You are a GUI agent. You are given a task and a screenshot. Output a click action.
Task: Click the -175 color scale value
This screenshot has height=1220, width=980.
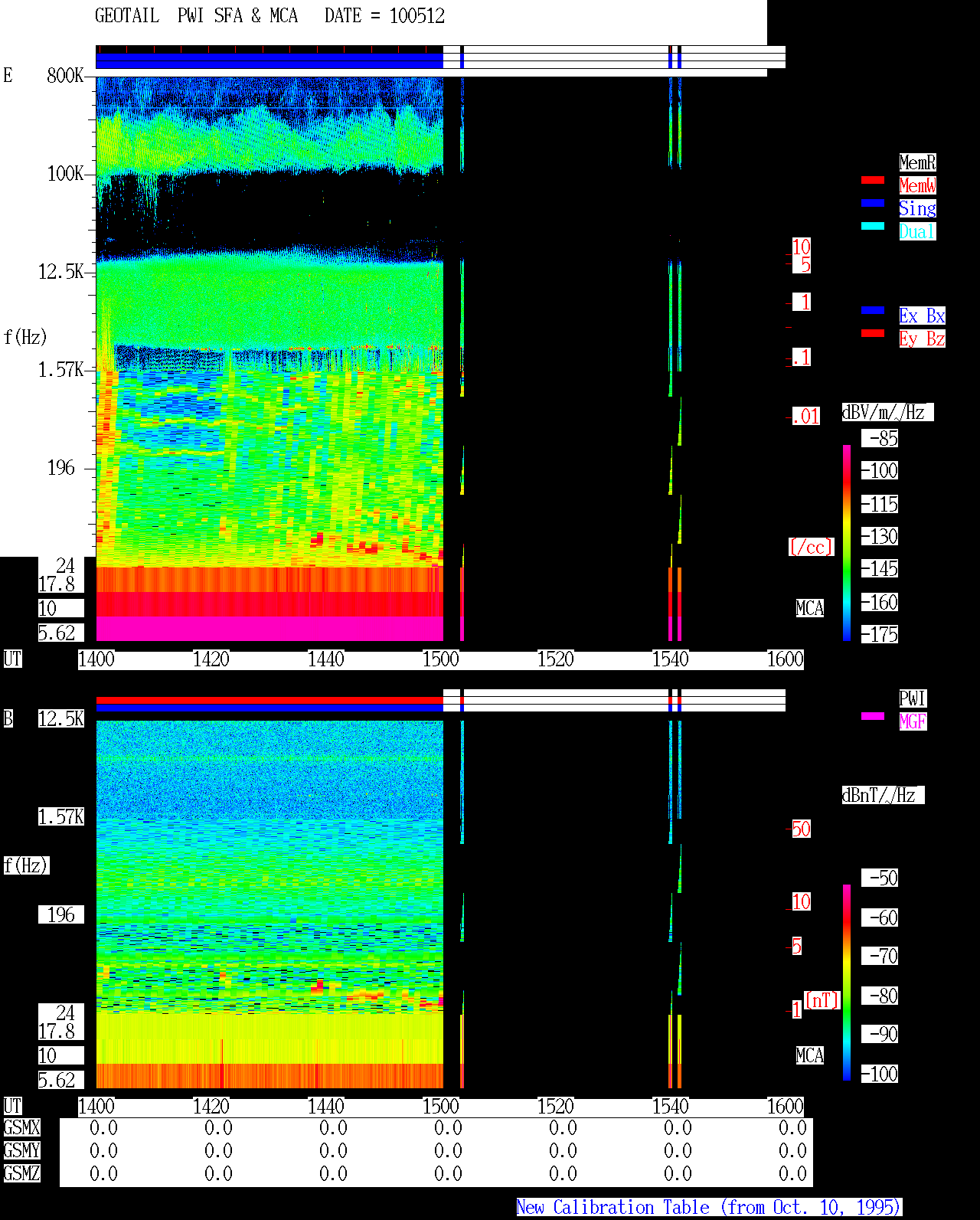click(880, 634)
